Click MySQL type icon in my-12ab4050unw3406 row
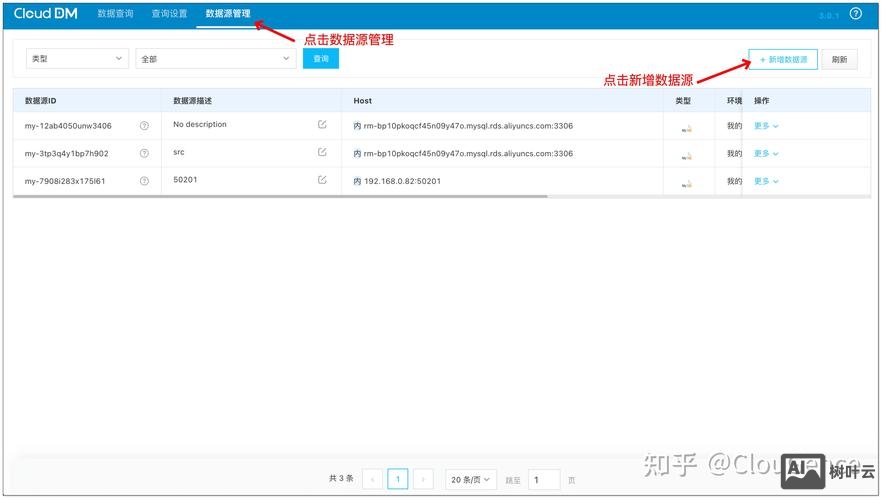This screenshot has width=883, height=500. tap(686, 128)
